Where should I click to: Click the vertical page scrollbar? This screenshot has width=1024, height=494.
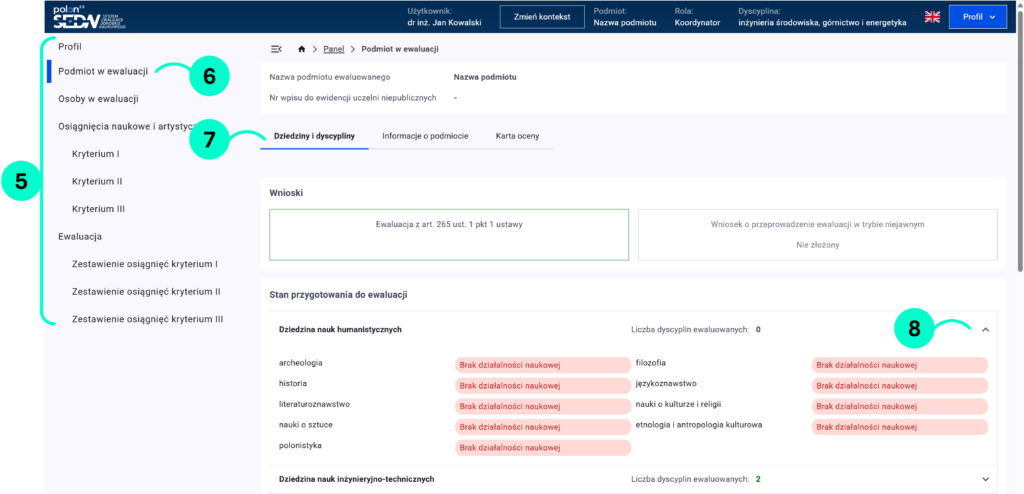coord(1018,150)
